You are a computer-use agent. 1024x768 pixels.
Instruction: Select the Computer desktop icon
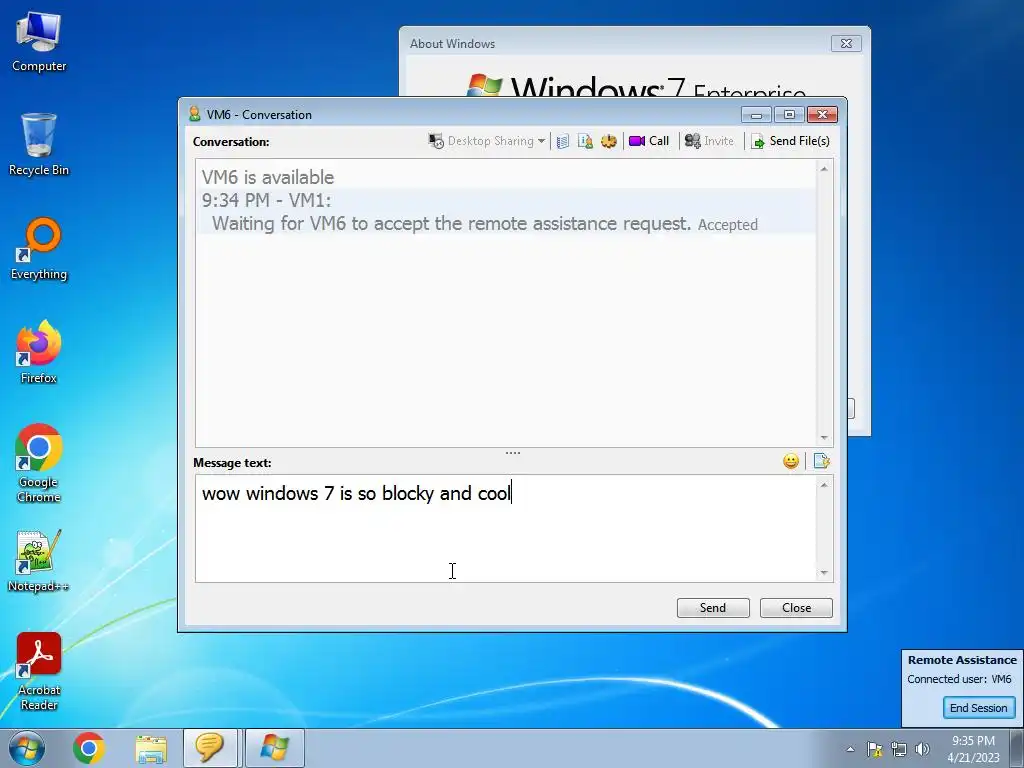39,42
